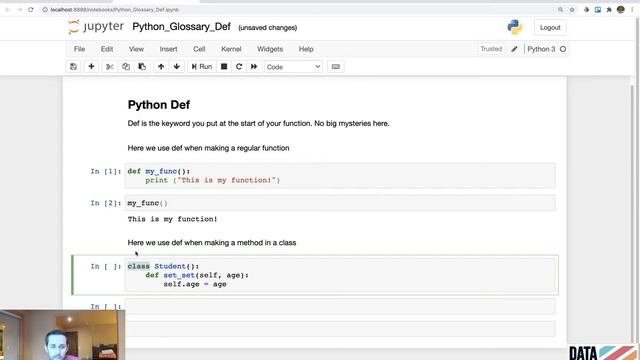The width and height of the screenshot is (640, 360).
Task: Open the browser profile avatar
Action: 621,9
